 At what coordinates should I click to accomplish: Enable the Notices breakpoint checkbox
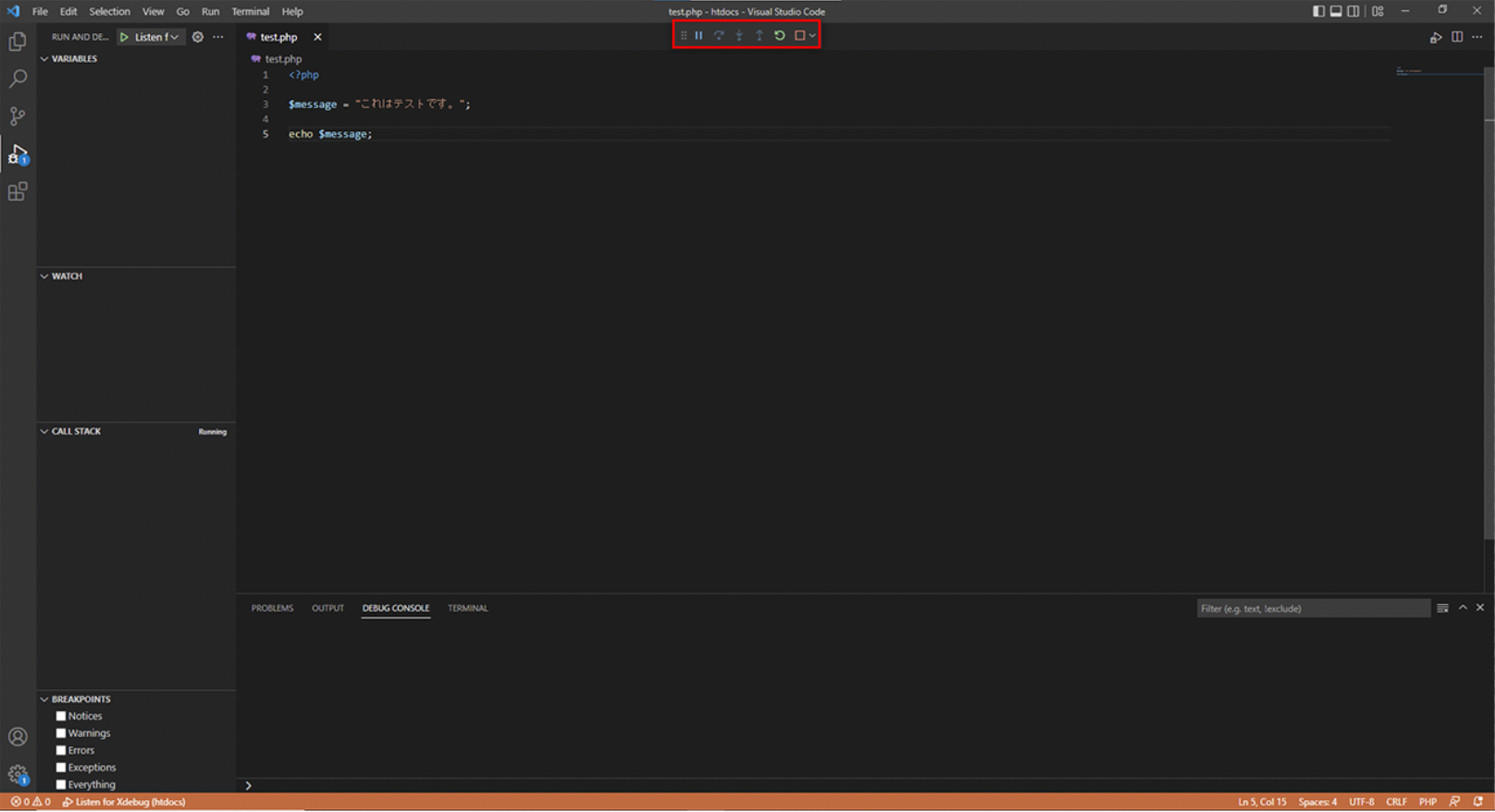pyautogui.click(x=61, y=716)
